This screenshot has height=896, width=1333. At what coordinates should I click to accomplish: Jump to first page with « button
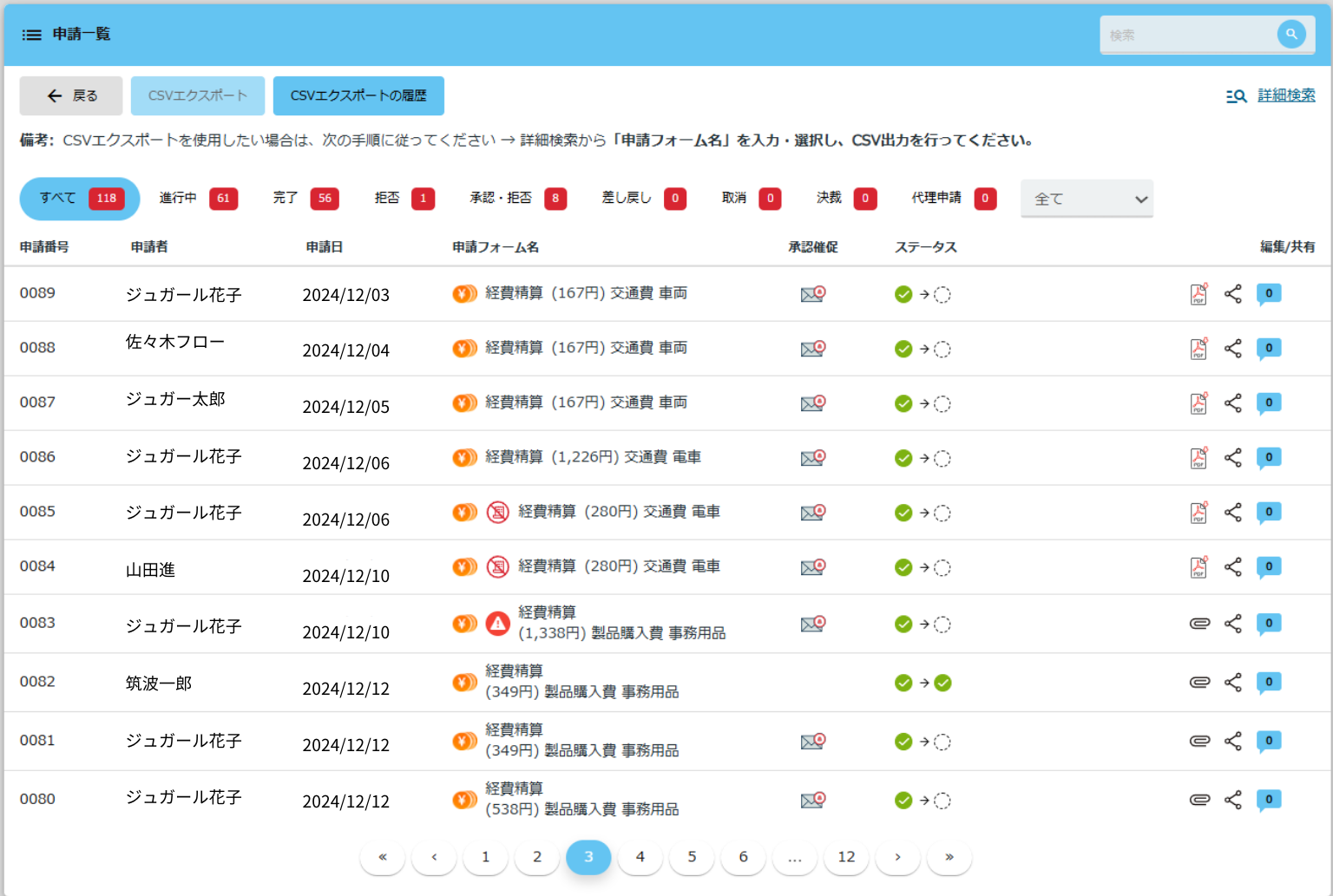383,857
